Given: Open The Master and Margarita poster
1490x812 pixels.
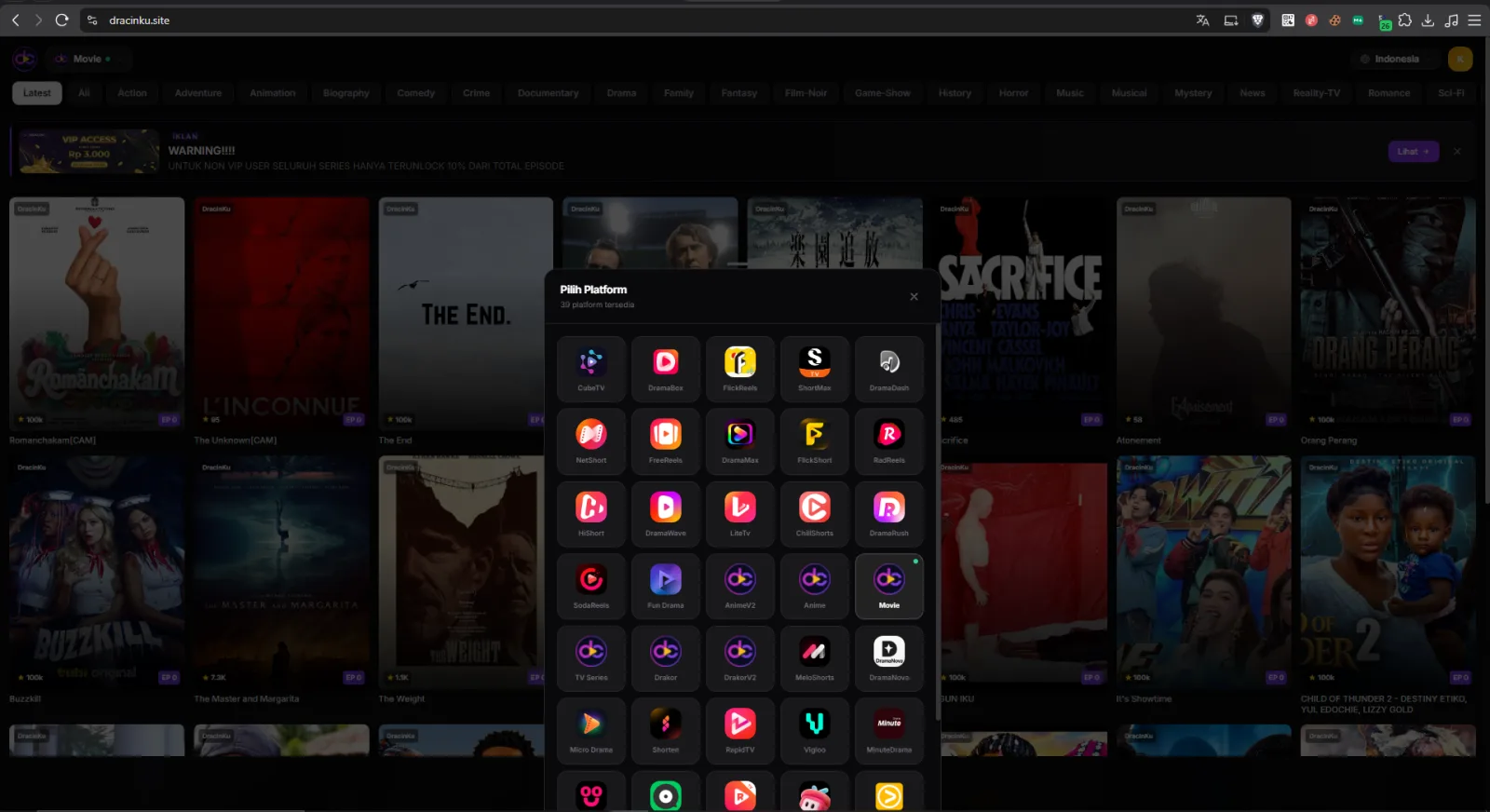Looking at the screenshot, I should [281, 572].
